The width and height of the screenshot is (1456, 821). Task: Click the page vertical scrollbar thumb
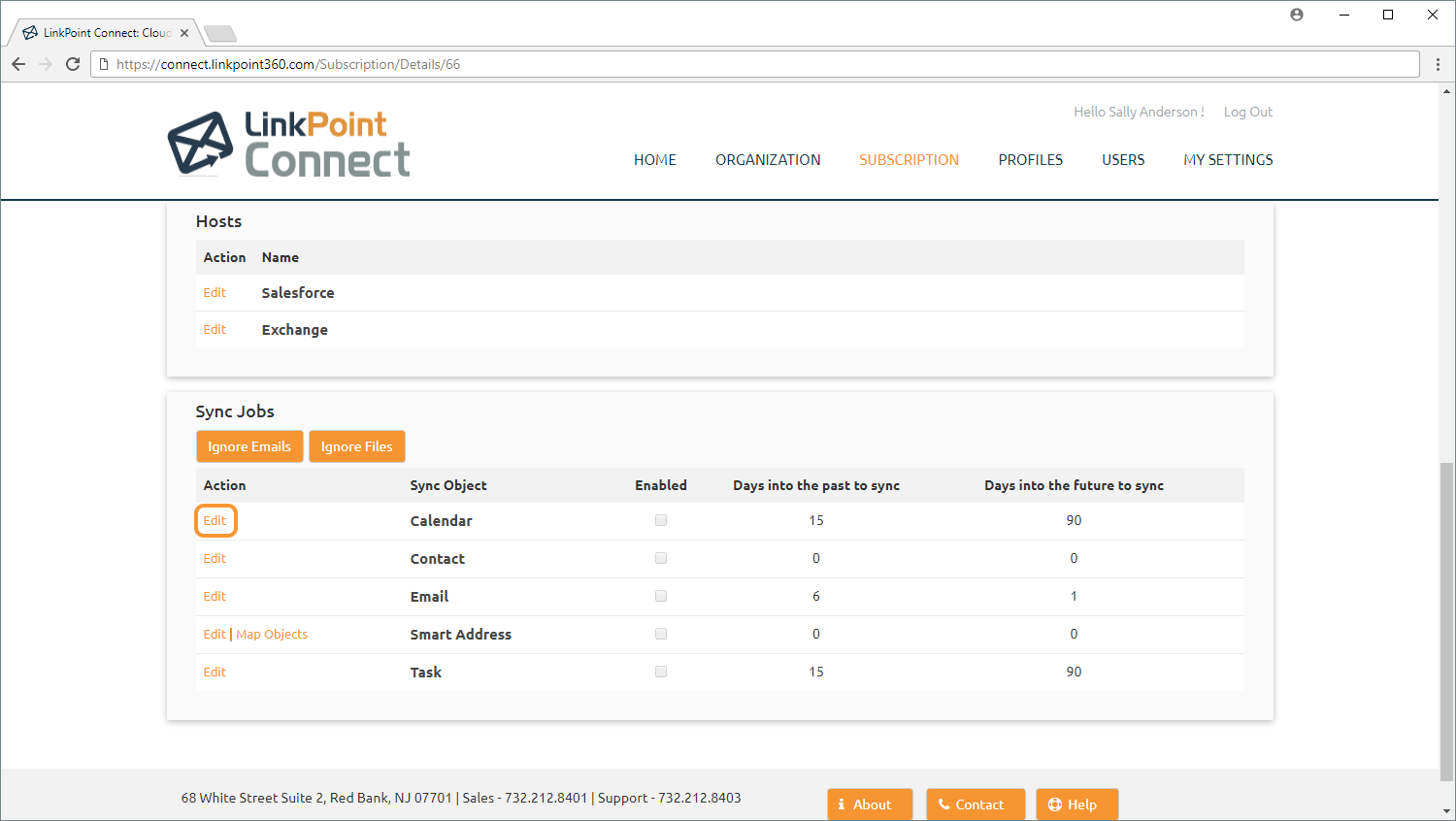1446,621
